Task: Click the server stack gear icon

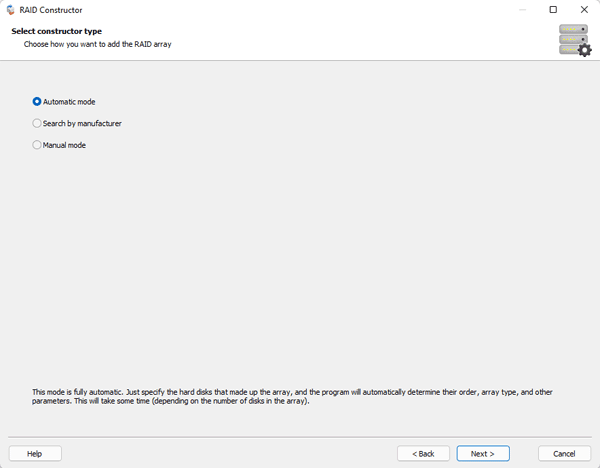Action: pos(575,40)
